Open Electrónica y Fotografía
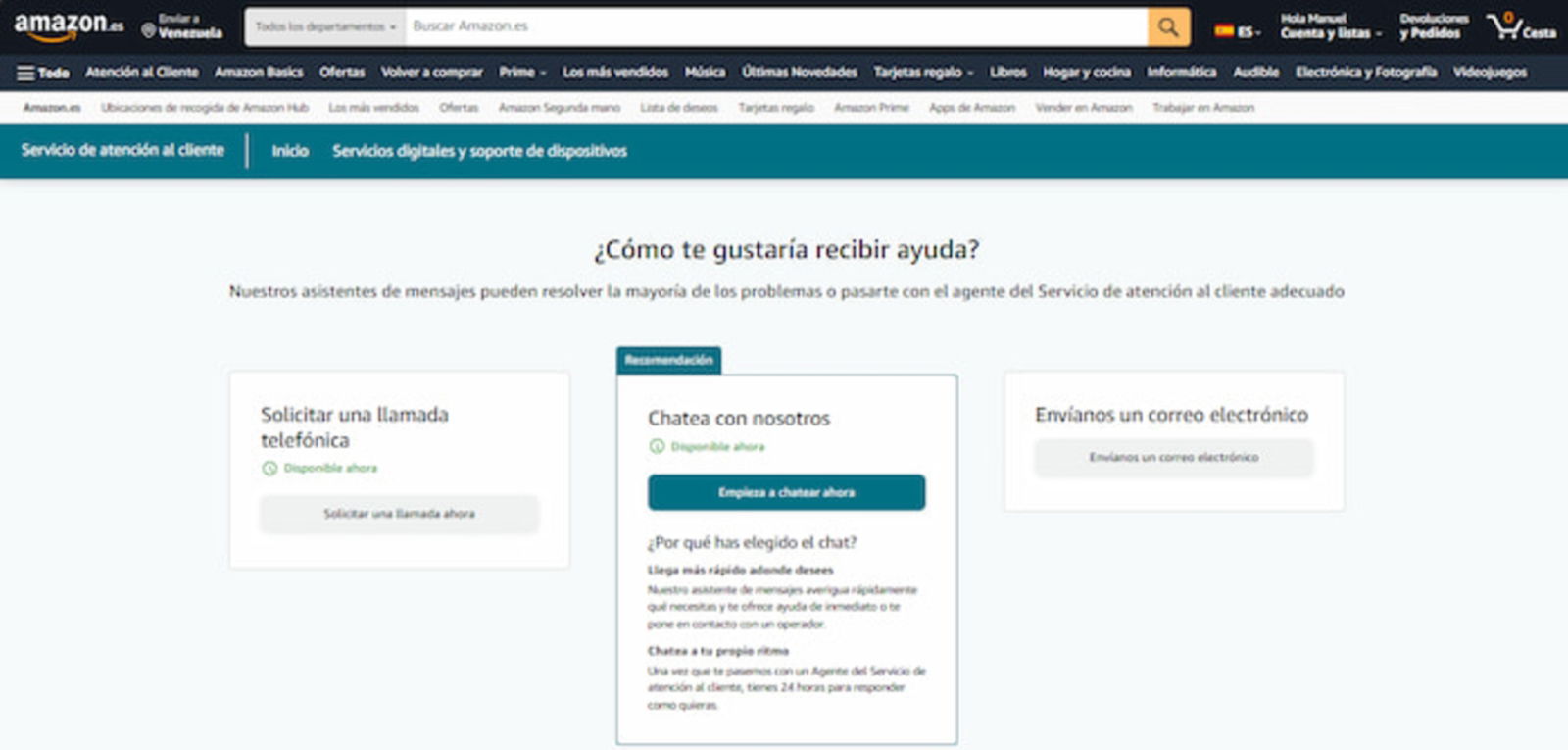 (x=1365, y=73)
